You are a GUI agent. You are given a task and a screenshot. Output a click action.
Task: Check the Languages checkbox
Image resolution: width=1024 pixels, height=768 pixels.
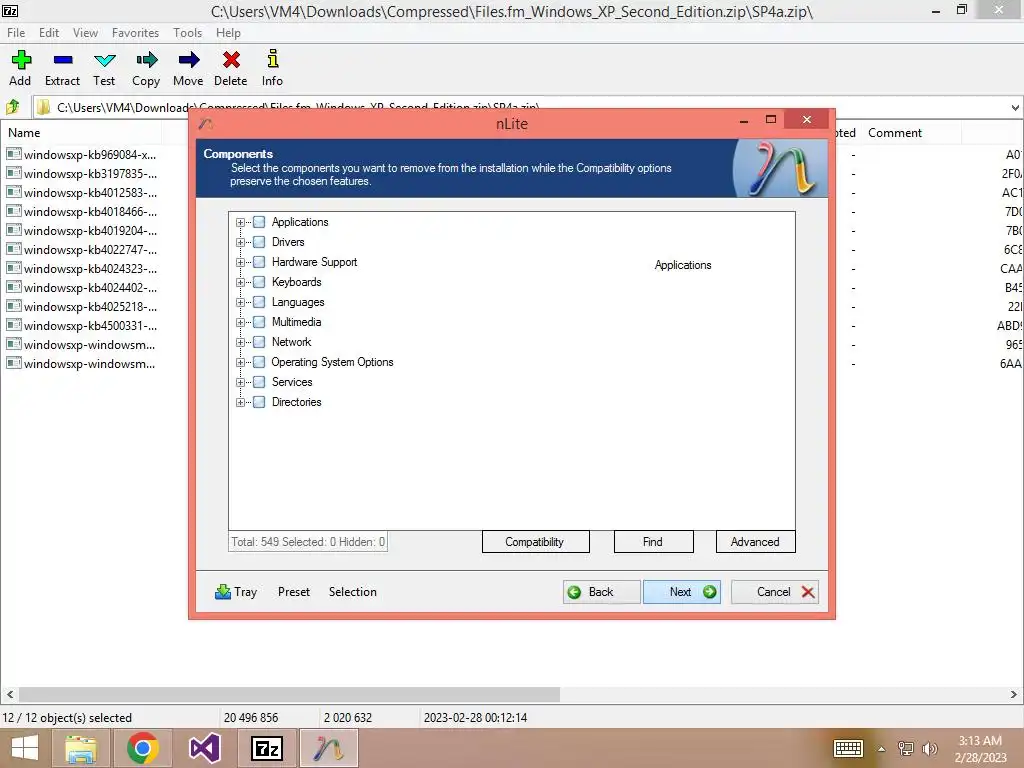259,302
